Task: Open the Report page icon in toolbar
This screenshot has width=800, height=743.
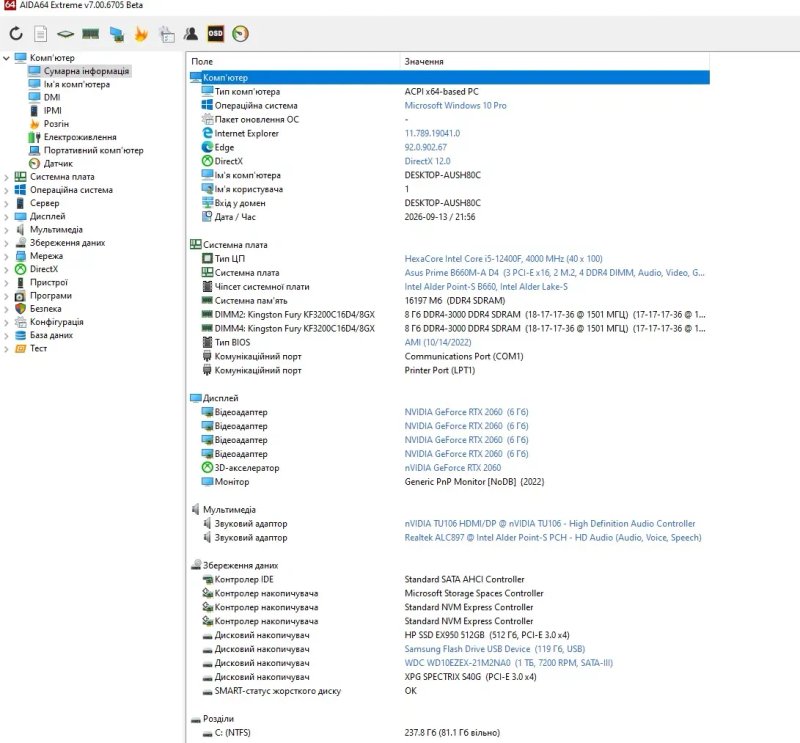Action: 41,34
